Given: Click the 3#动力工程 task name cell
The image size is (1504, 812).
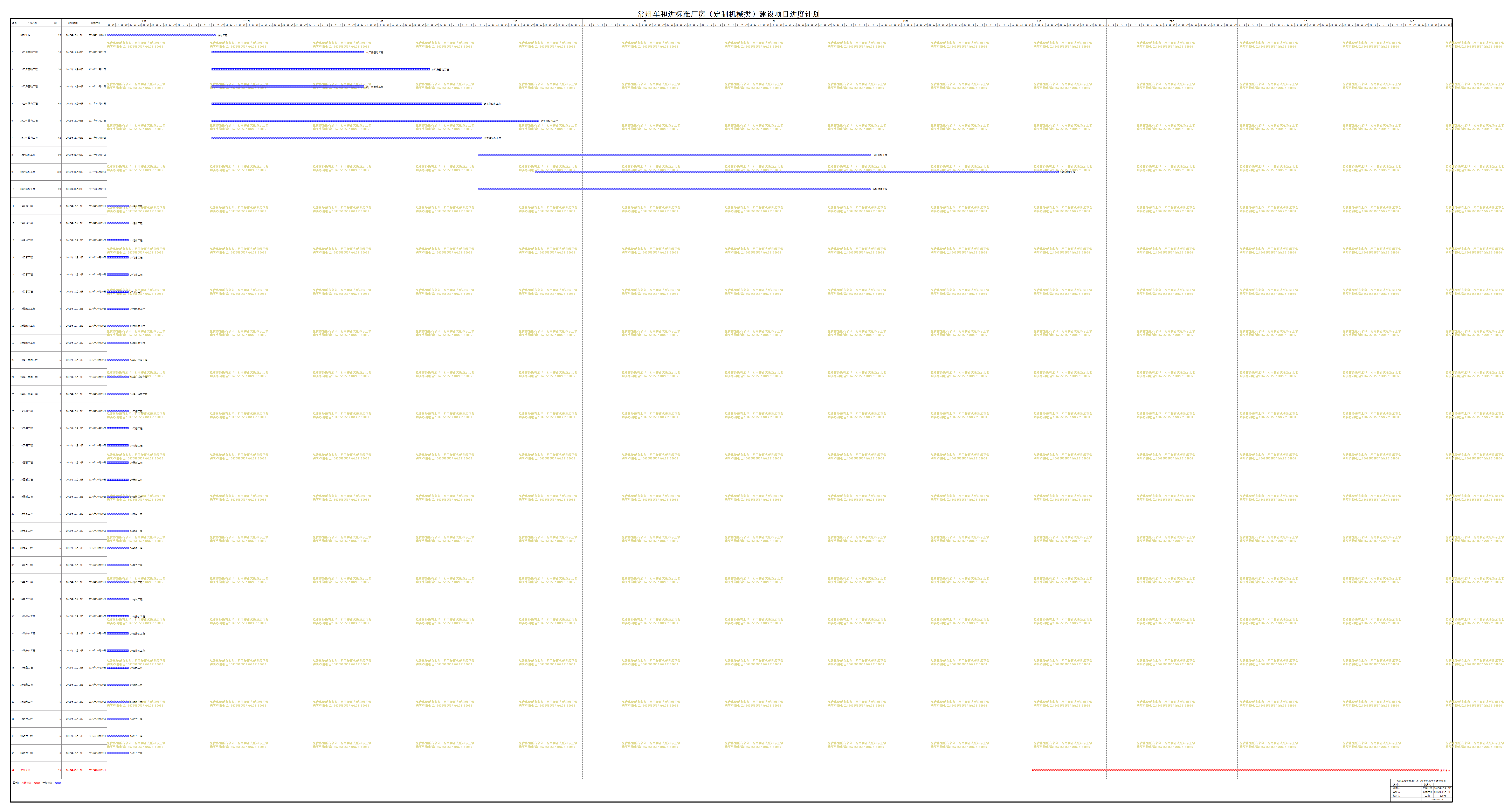Looking at the screenshot, I should click(33, 753).
